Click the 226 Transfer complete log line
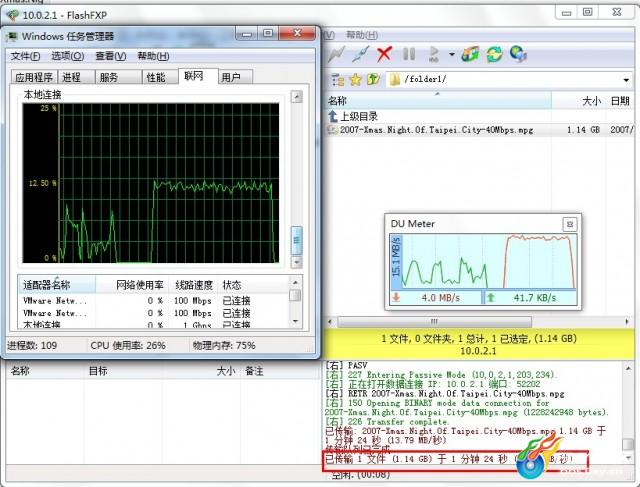The image size is (640, 487). [x=387, y=422]
